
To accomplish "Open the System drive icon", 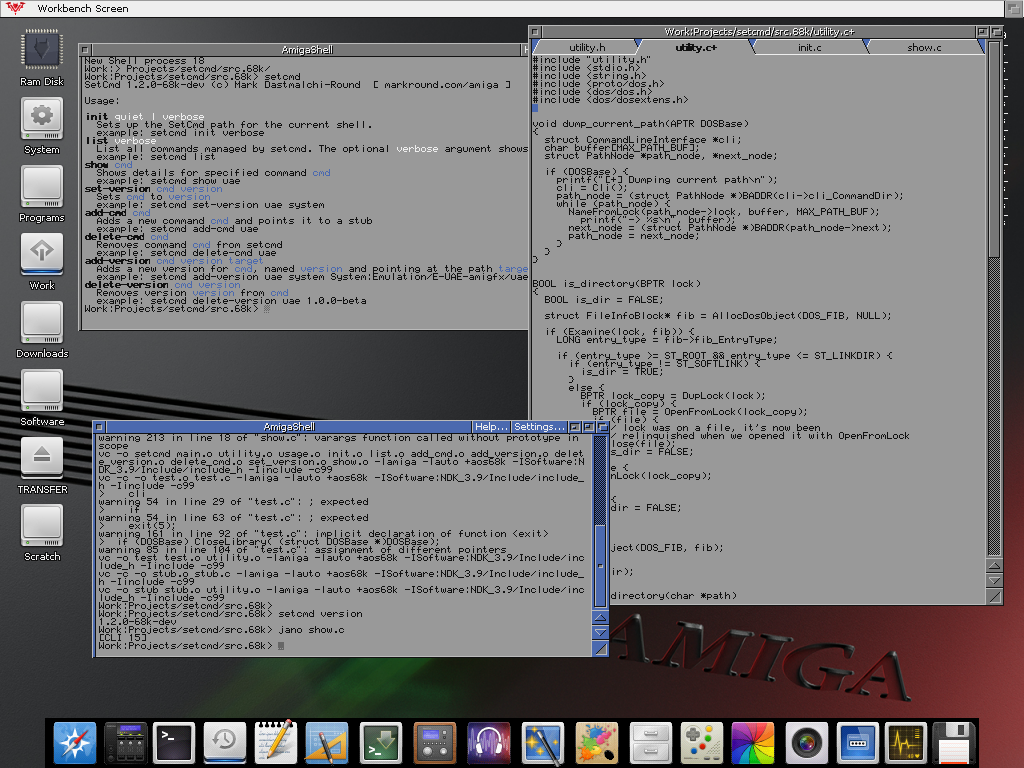I will [41, 119].
